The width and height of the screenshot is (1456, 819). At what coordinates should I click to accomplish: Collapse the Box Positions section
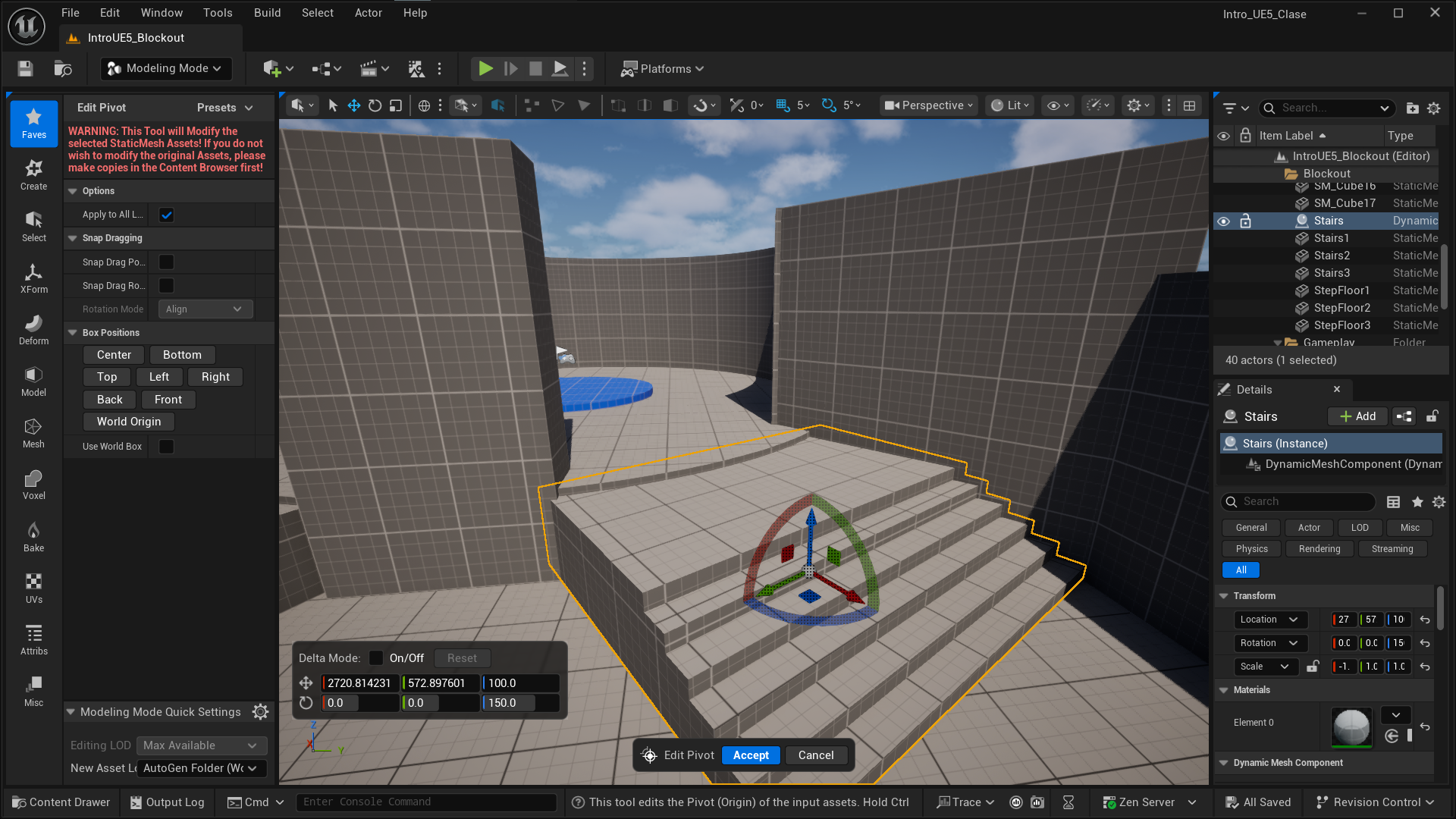pyautogui.click(x=73, y=333)
